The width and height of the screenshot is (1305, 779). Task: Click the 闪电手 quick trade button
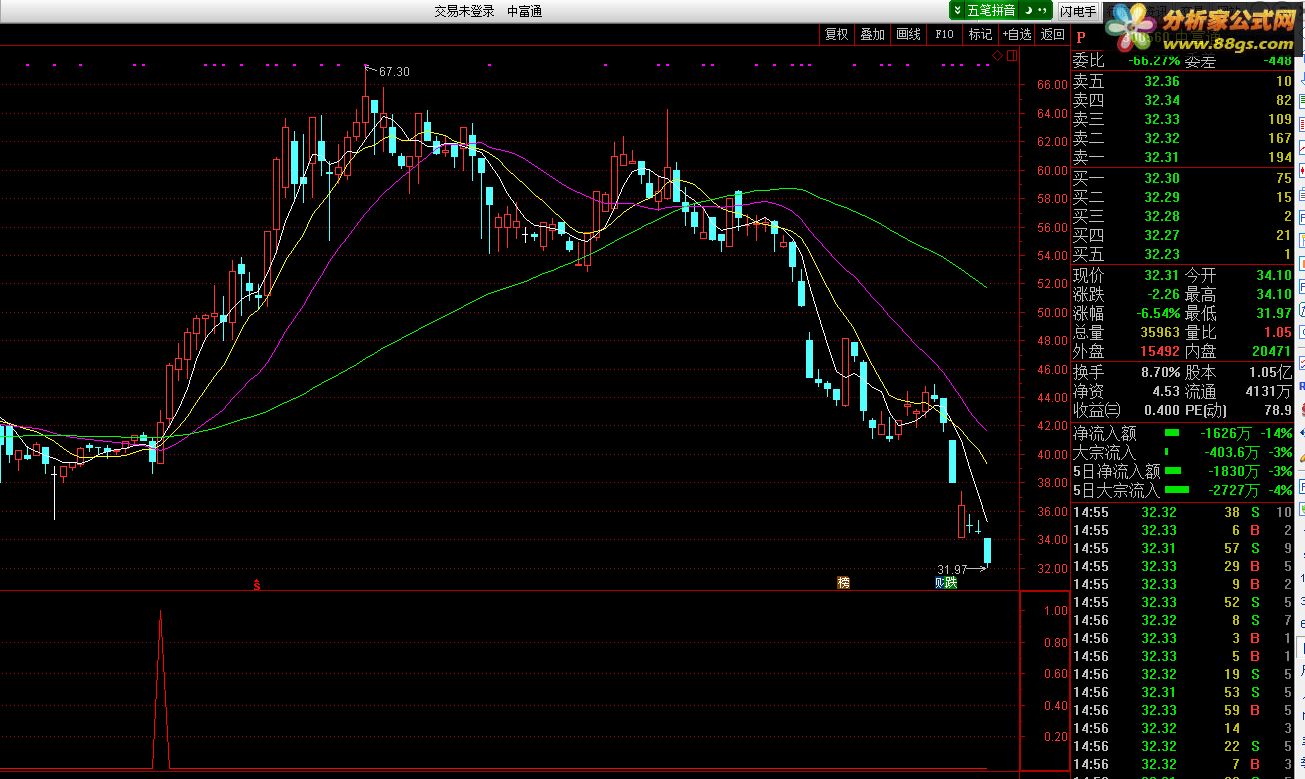coord(1078,11)
